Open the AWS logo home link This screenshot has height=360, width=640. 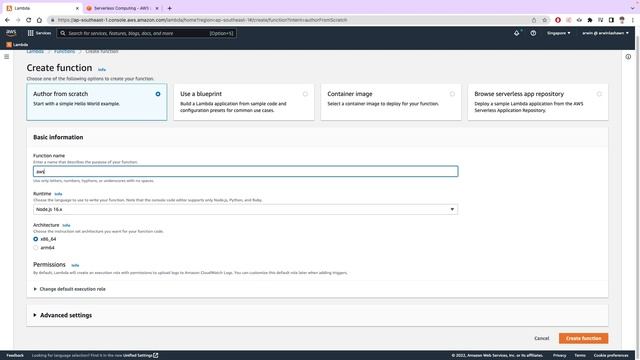11,33
